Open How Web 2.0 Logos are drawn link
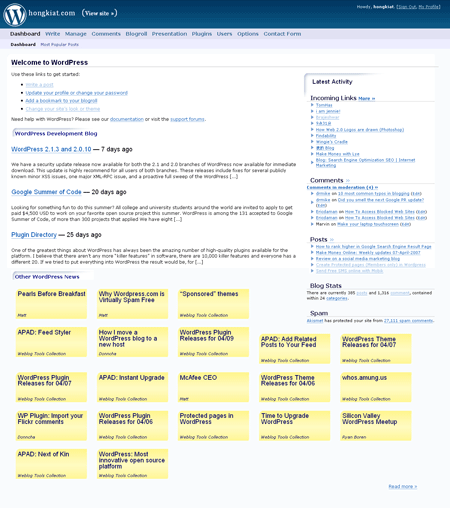Image resolution: width=450 pixels, height=508 pixels. [360, 130]
